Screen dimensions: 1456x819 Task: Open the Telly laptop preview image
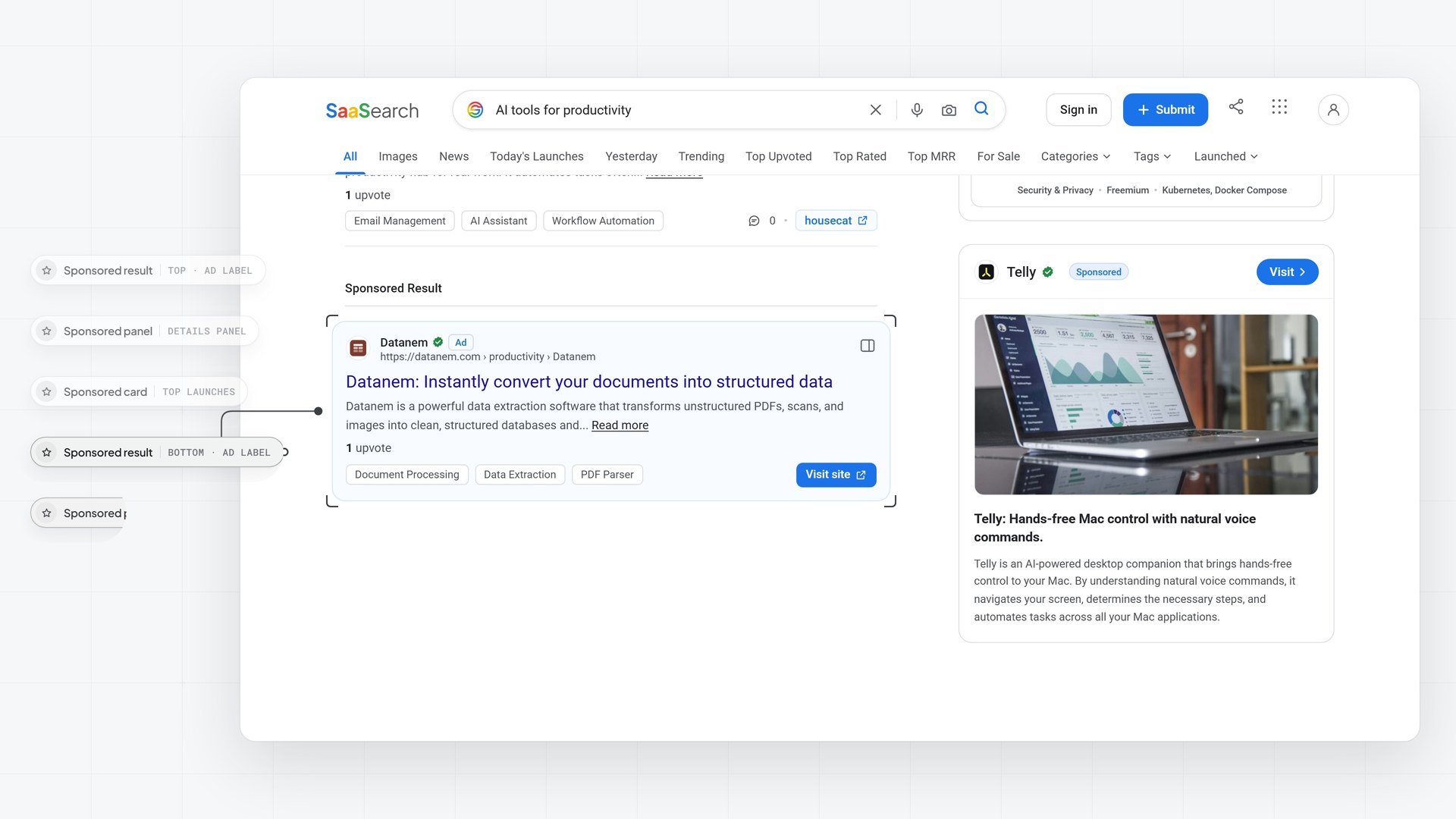click(1146, 405)
